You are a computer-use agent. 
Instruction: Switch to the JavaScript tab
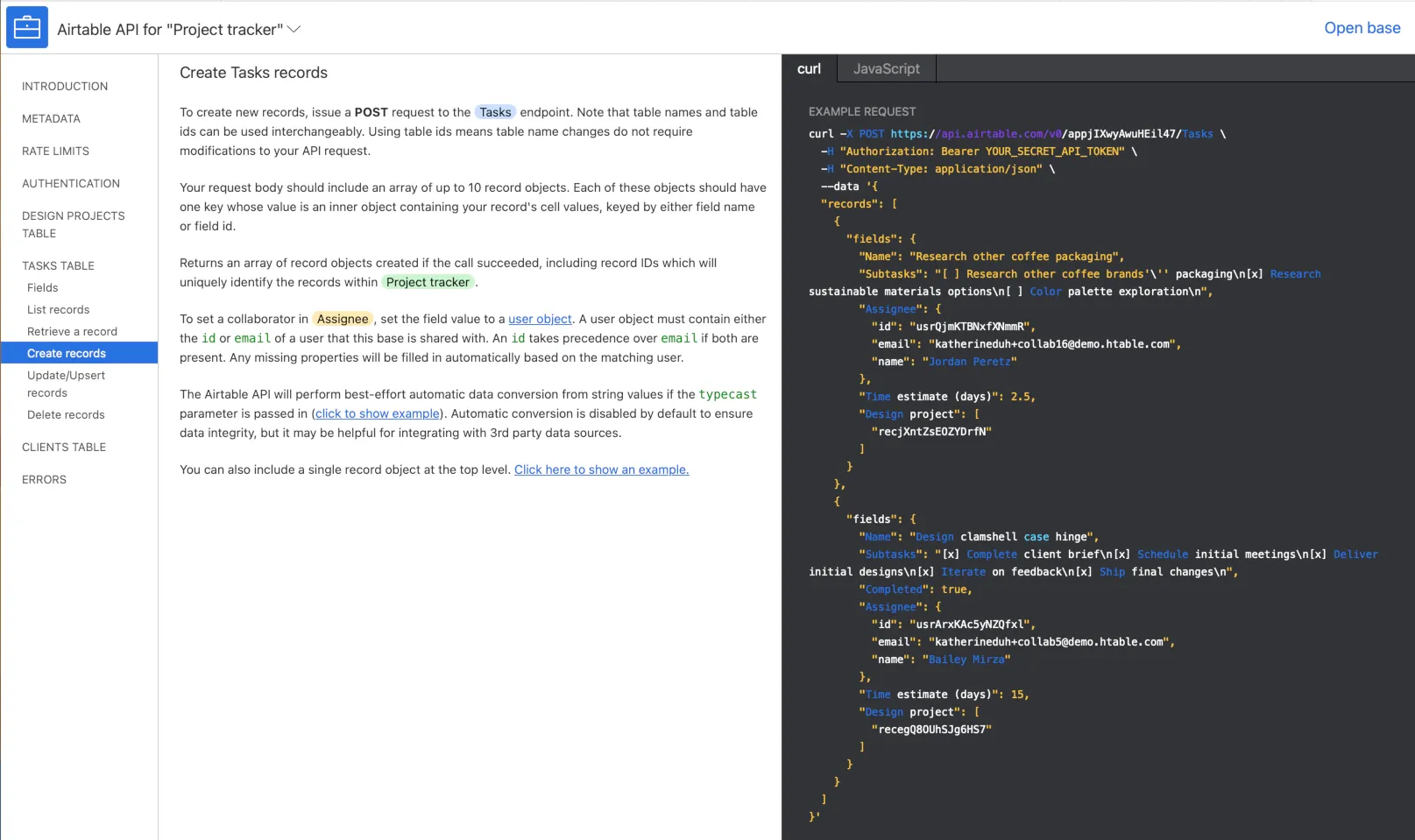coord(886,68)
